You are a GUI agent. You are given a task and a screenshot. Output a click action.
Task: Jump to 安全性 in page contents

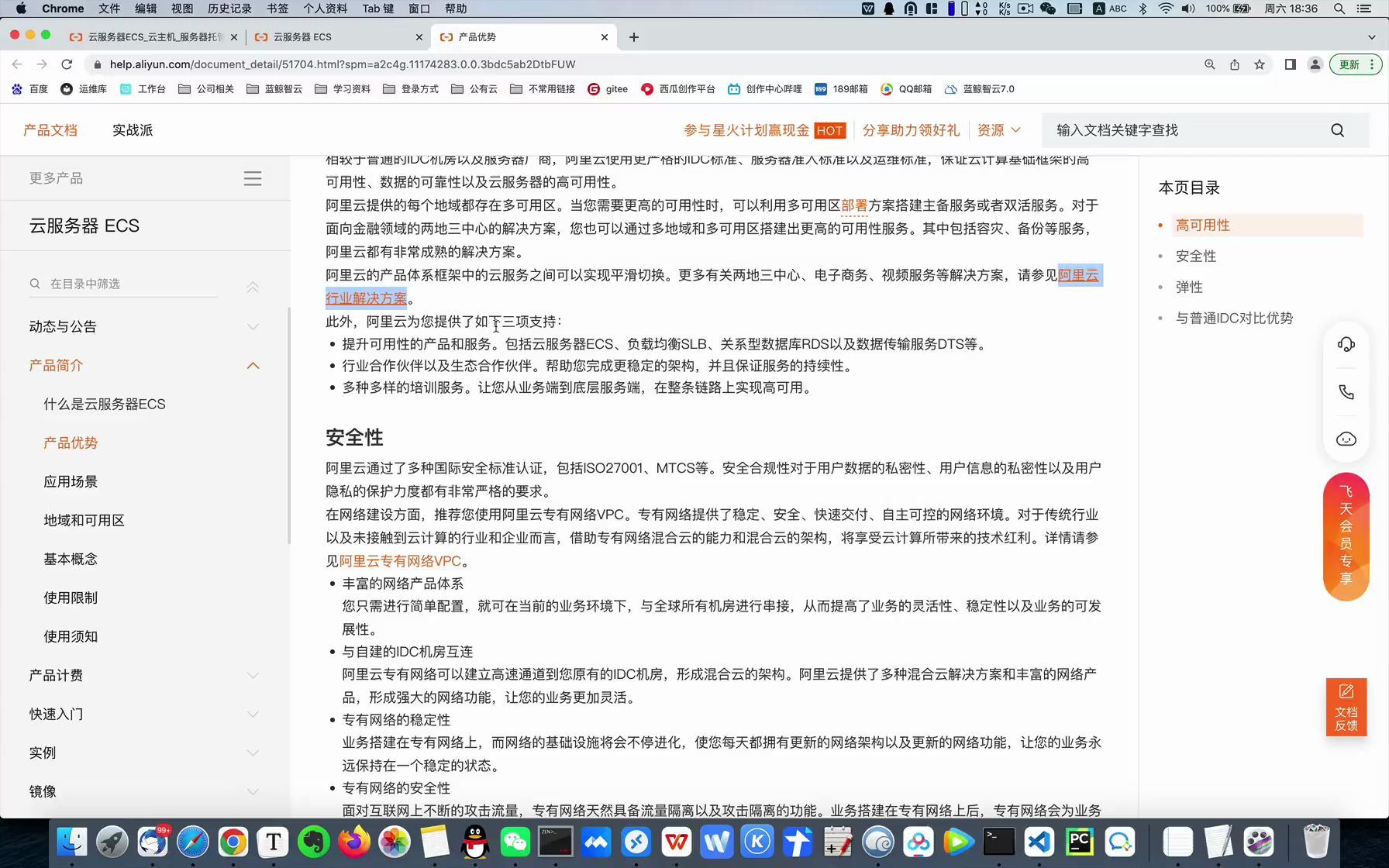pos(1196,256)
